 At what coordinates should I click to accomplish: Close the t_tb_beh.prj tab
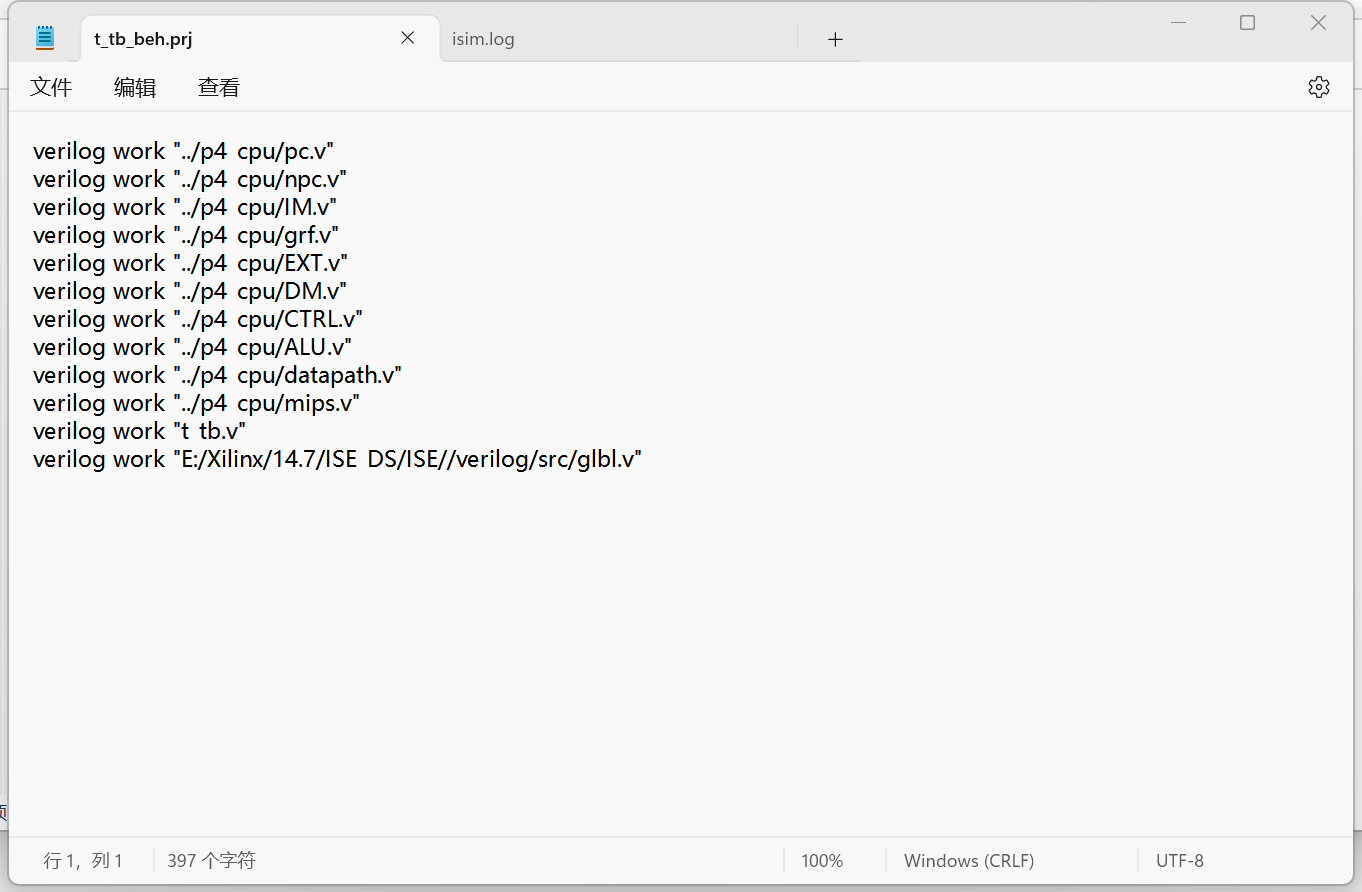tap(407, 38)
